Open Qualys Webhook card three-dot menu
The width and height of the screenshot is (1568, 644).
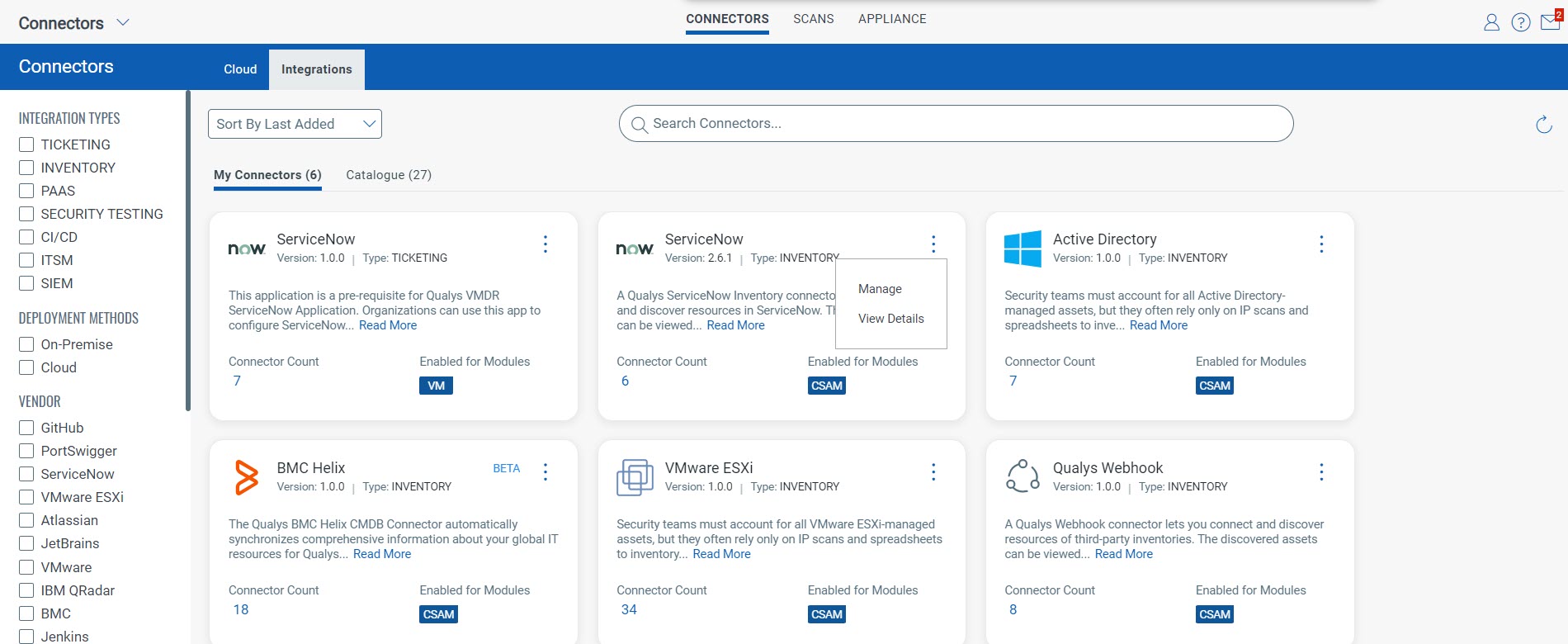(1321, 471)
